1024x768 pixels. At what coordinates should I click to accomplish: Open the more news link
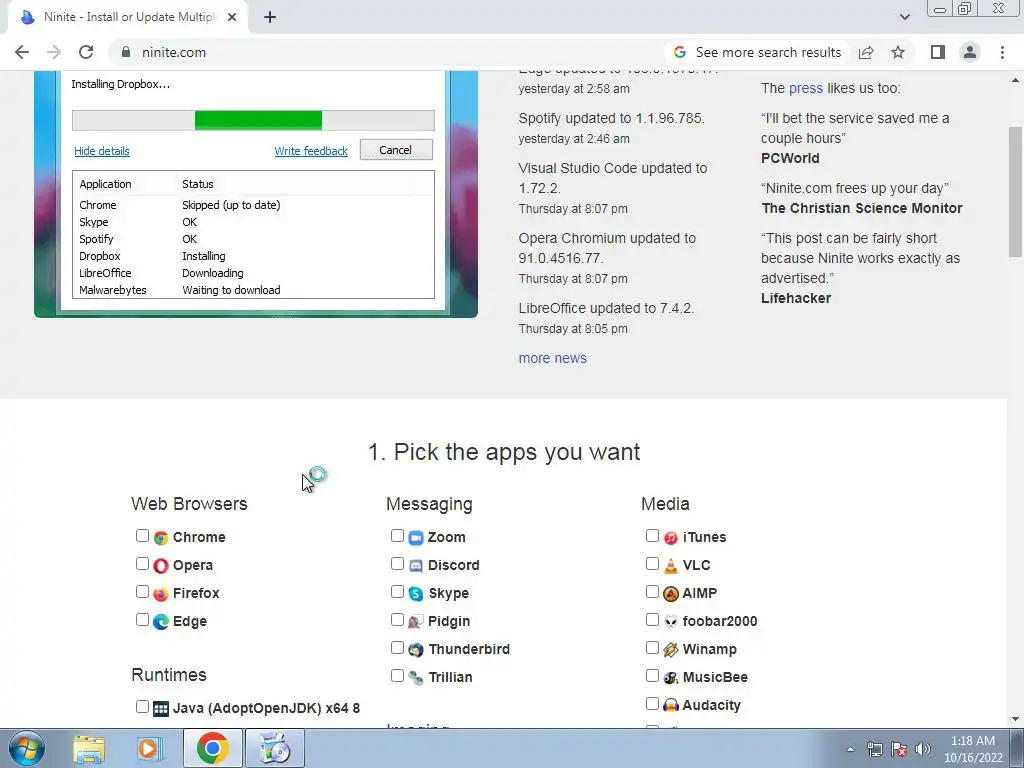tap(552, 358)
